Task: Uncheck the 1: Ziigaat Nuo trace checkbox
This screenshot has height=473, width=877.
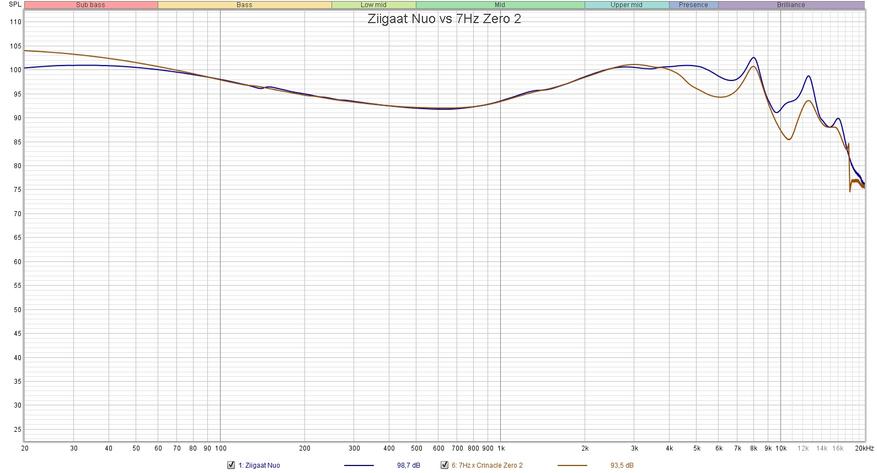Action: point(230,465)
